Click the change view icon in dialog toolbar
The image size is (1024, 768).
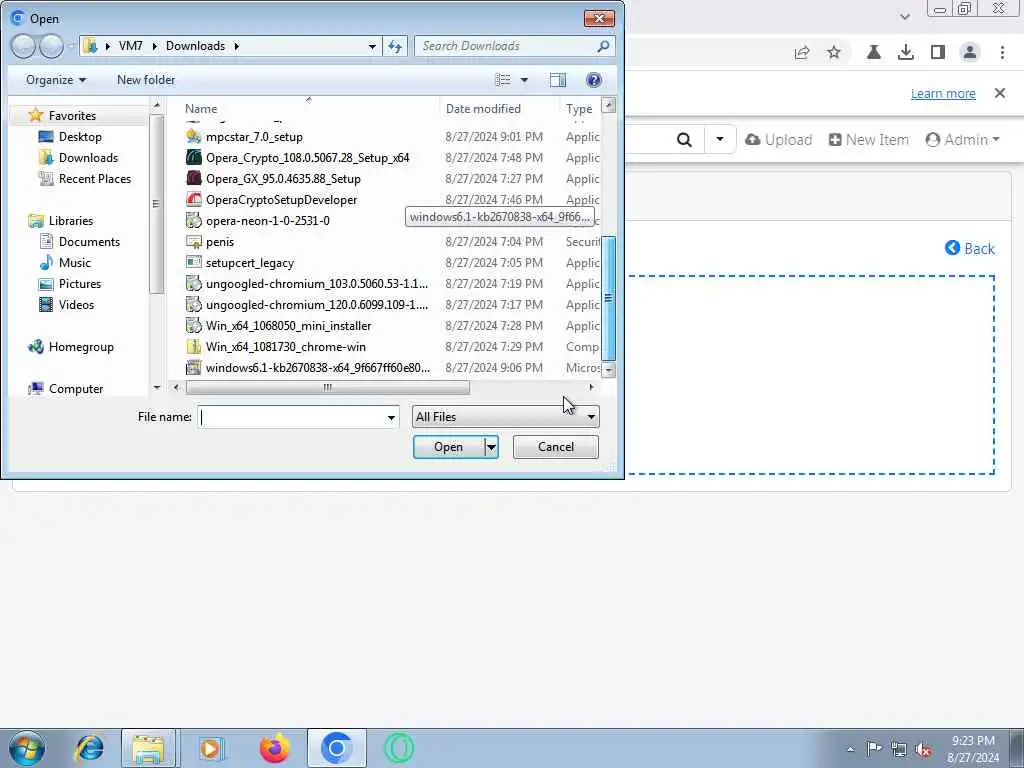503,80
